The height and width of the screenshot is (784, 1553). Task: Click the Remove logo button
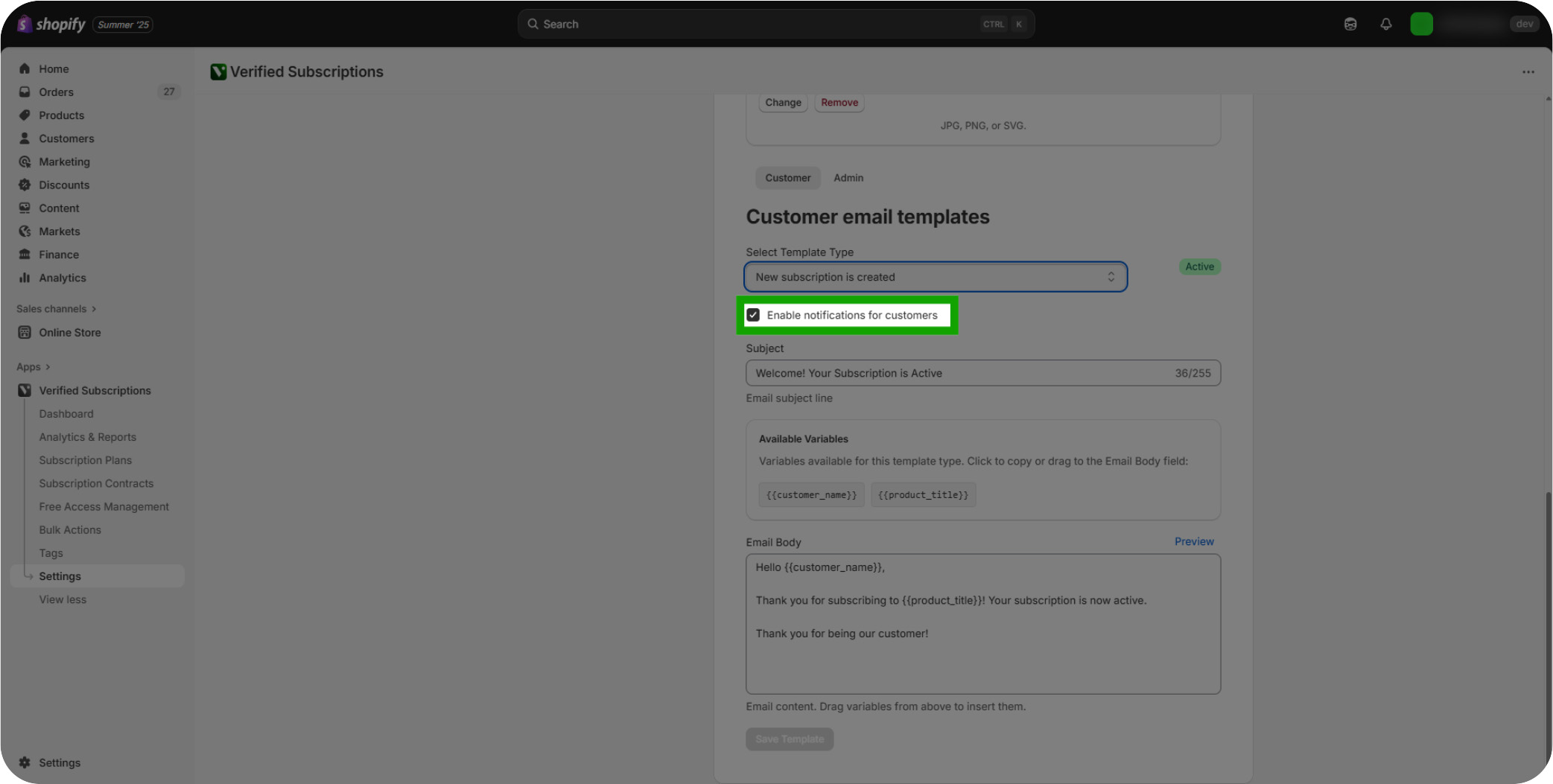click(x=839, y=103)
